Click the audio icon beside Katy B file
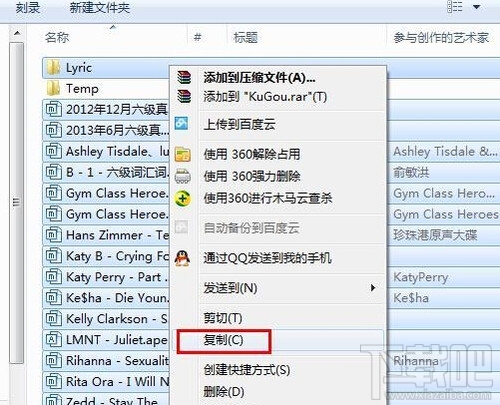 click(54, 256)
